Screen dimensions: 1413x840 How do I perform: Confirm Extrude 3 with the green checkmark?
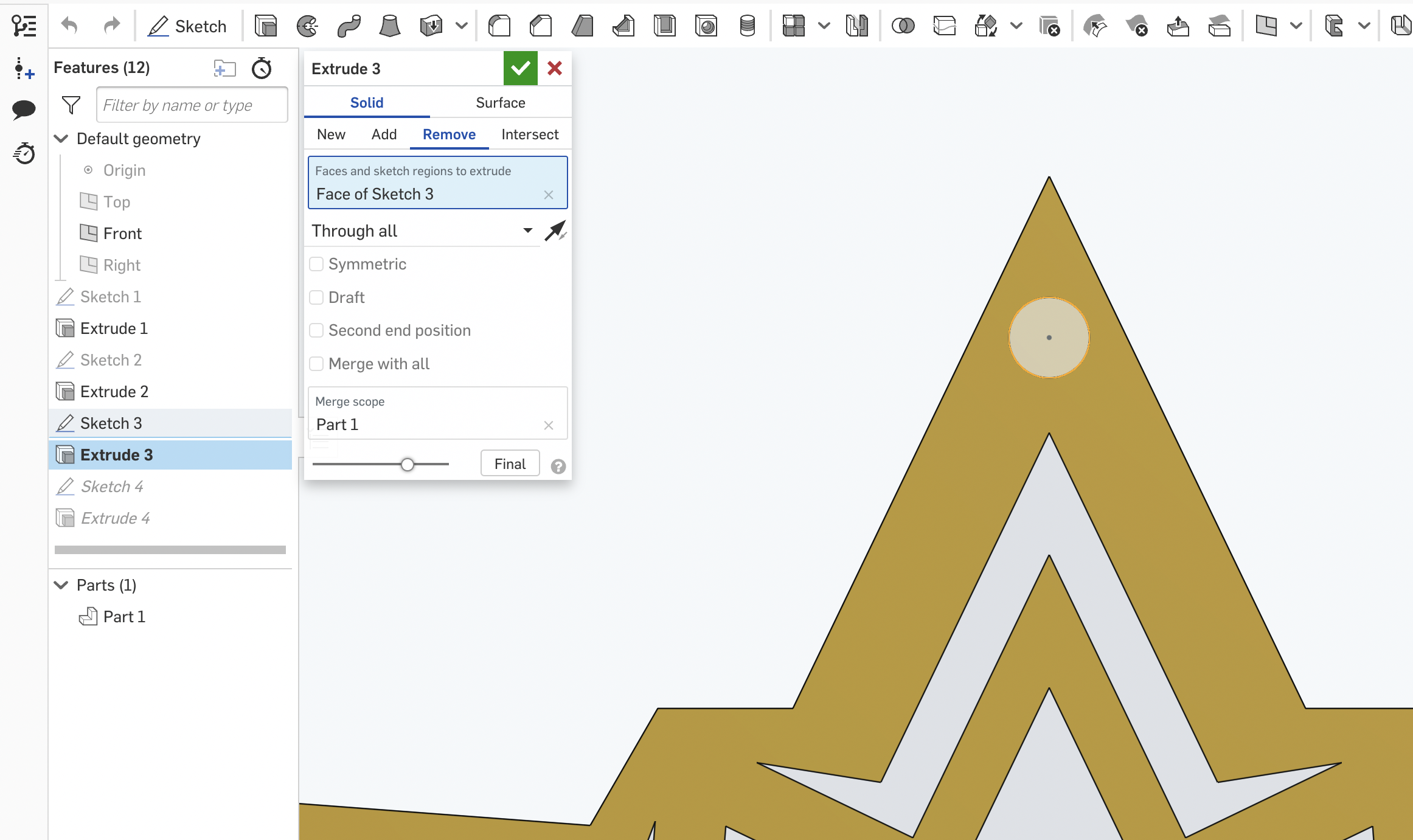520,68
